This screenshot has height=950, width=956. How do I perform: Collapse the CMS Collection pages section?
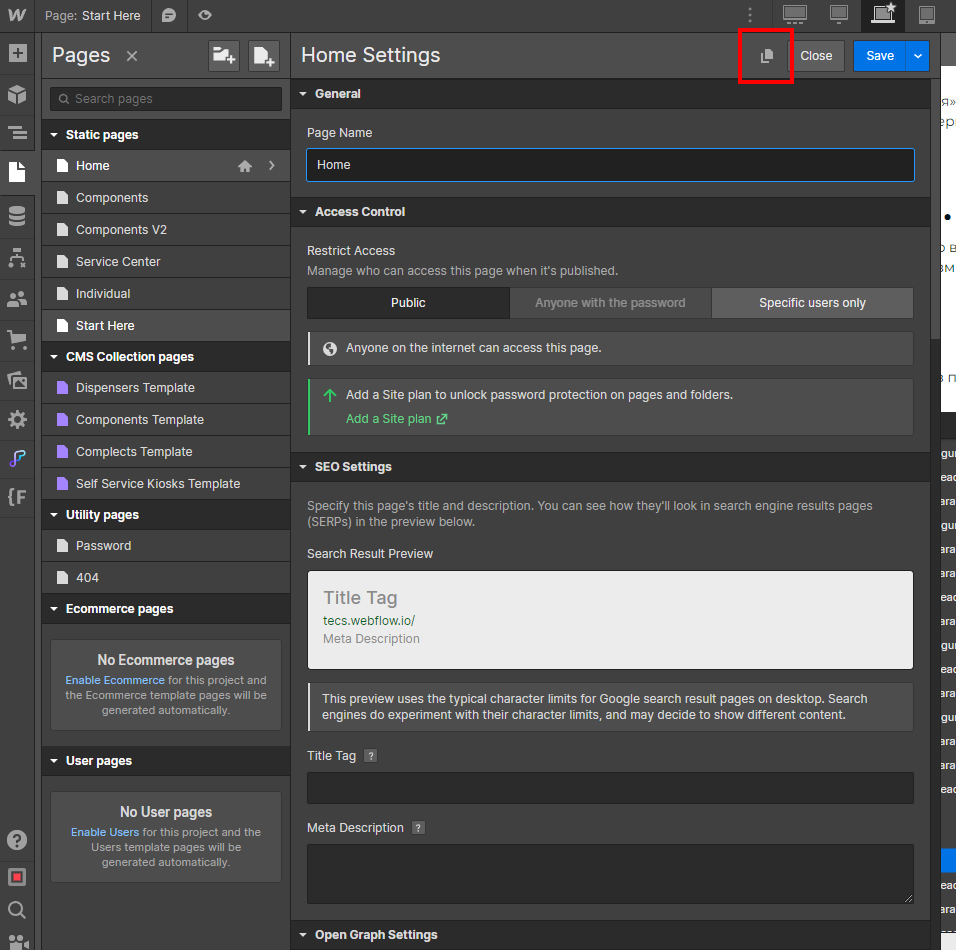(x=54, y=357)
